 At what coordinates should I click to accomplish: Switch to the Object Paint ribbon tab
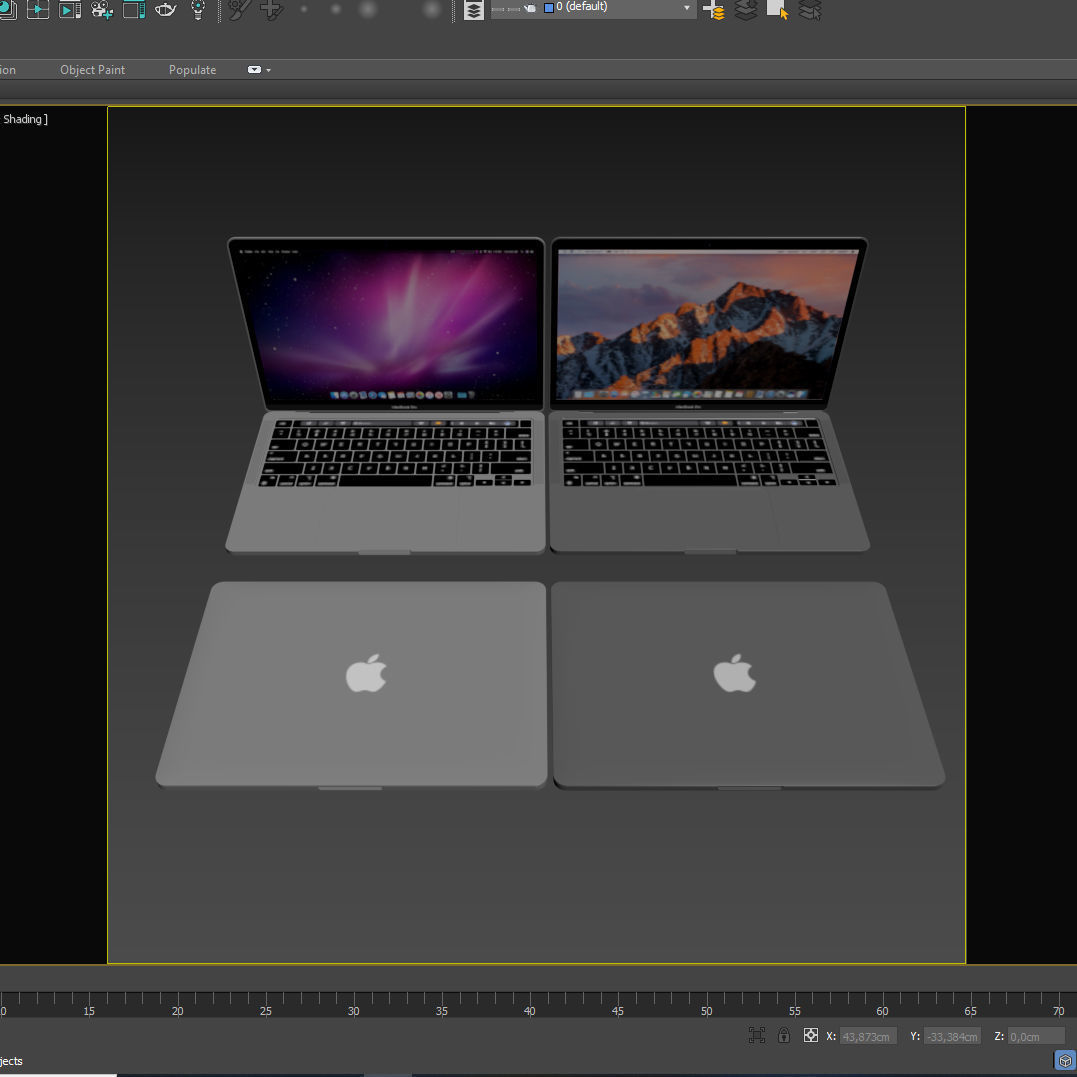[x=93, y=70]
